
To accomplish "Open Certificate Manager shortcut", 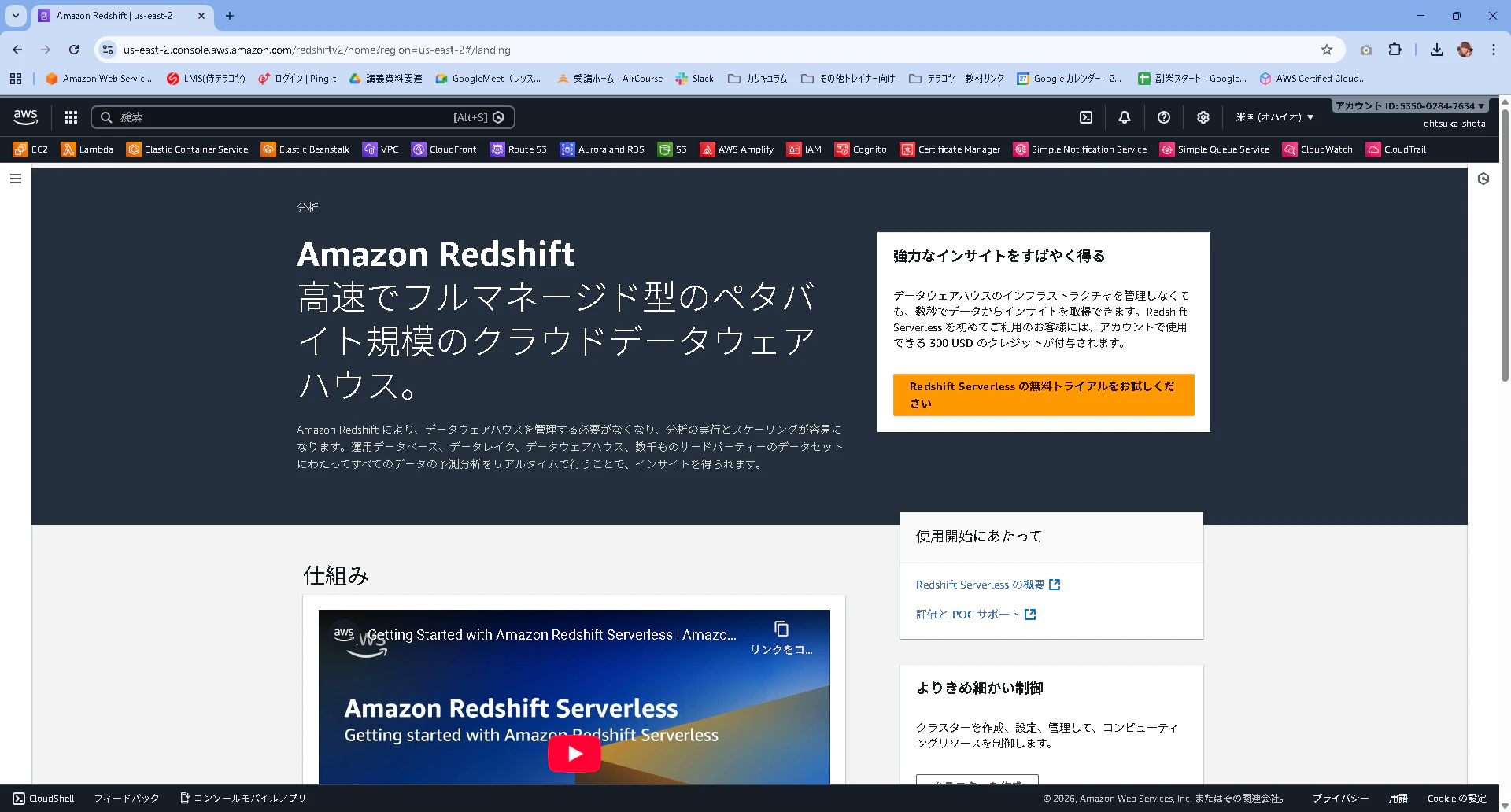I will pos(951,149).
